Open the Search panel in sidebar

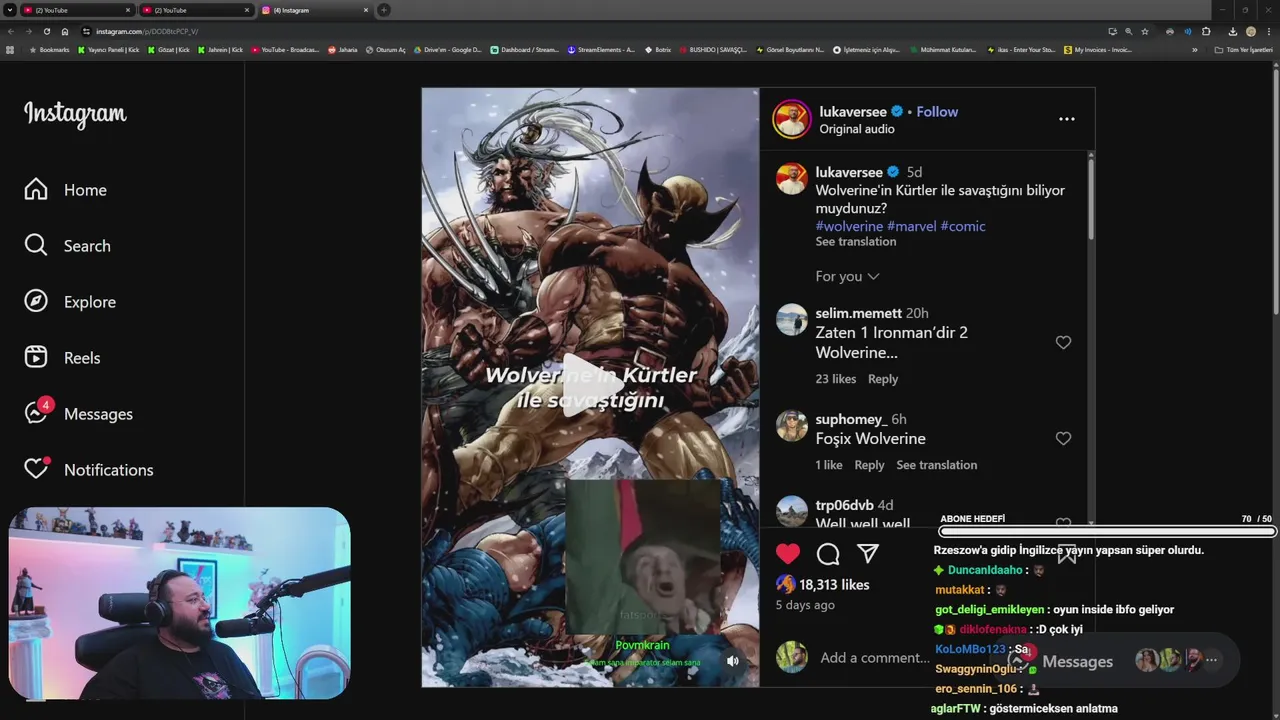click(68, 246)
